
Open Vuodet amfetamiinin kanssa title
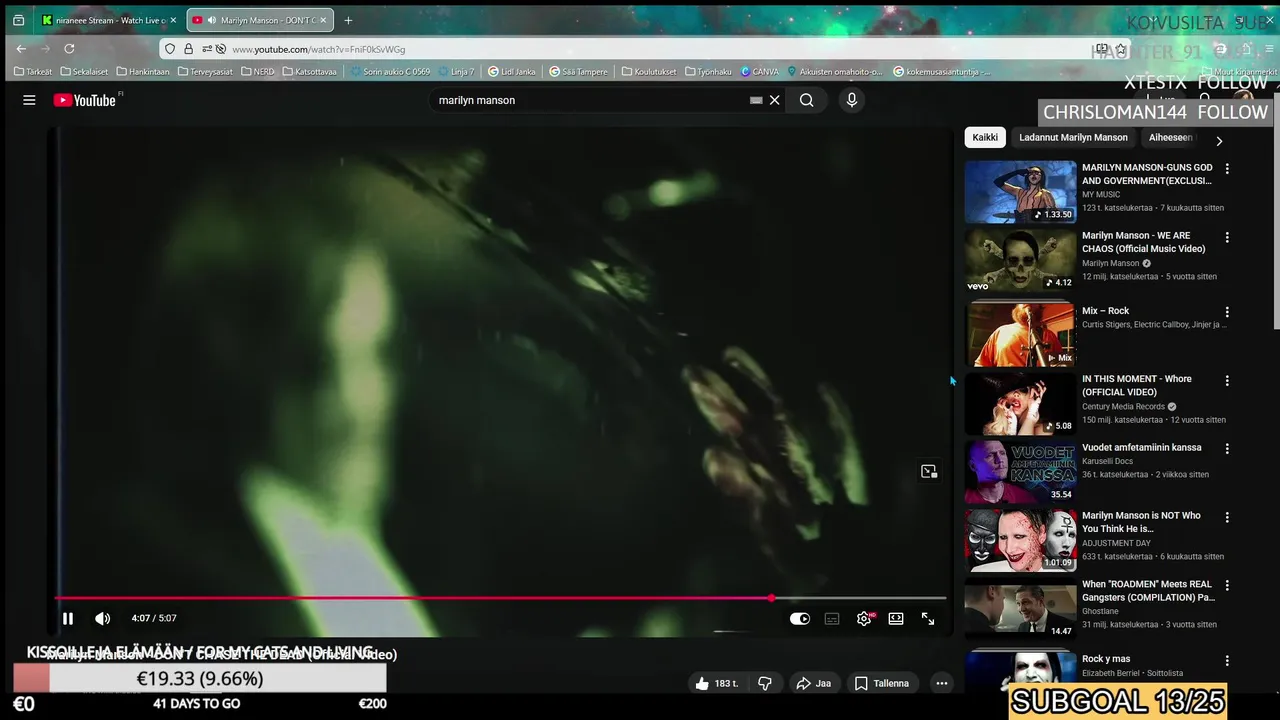click(1142, 447)
